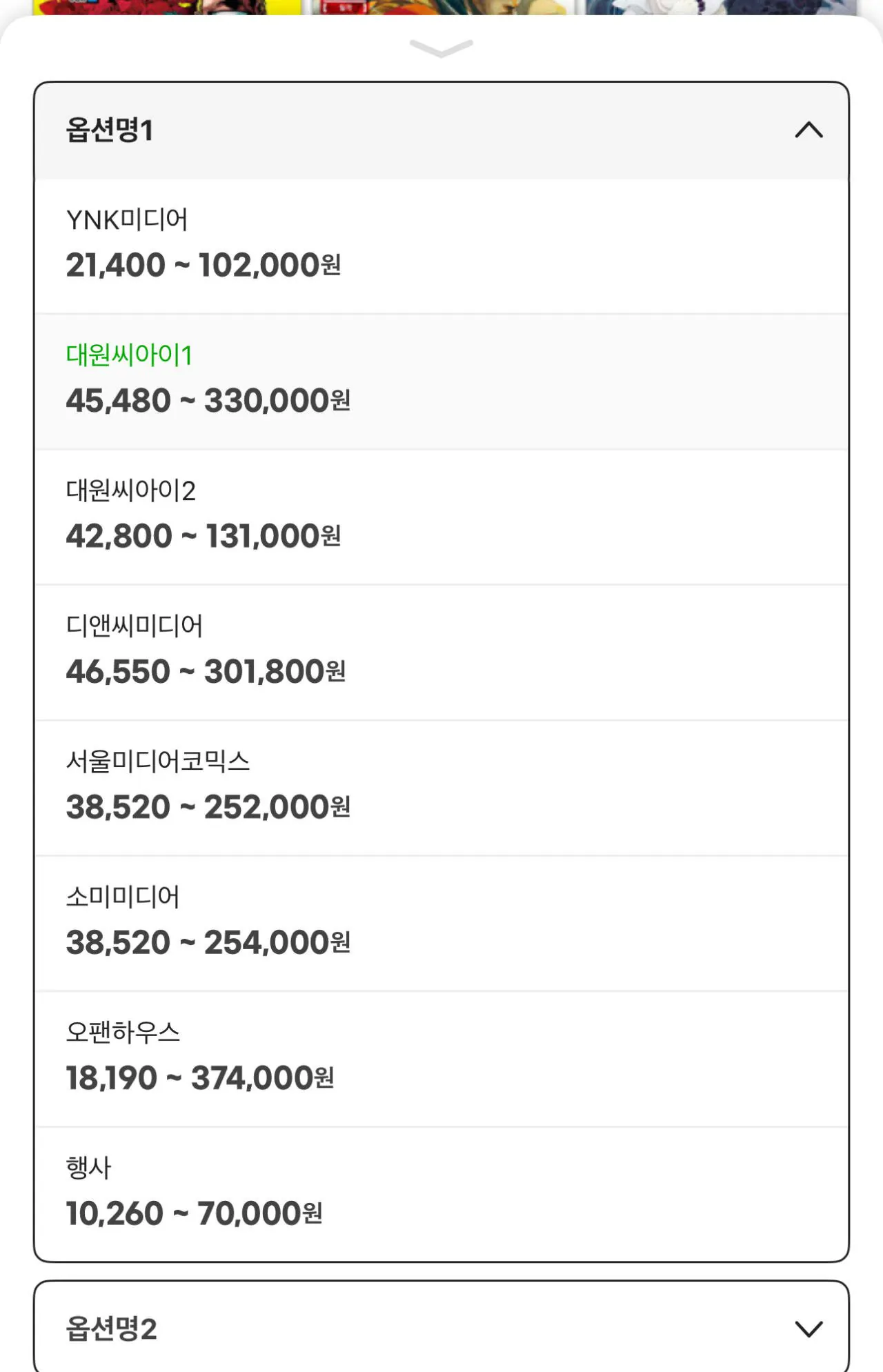Pick the 행사 option
The image size is (883, 1372).
[88, 1167]
